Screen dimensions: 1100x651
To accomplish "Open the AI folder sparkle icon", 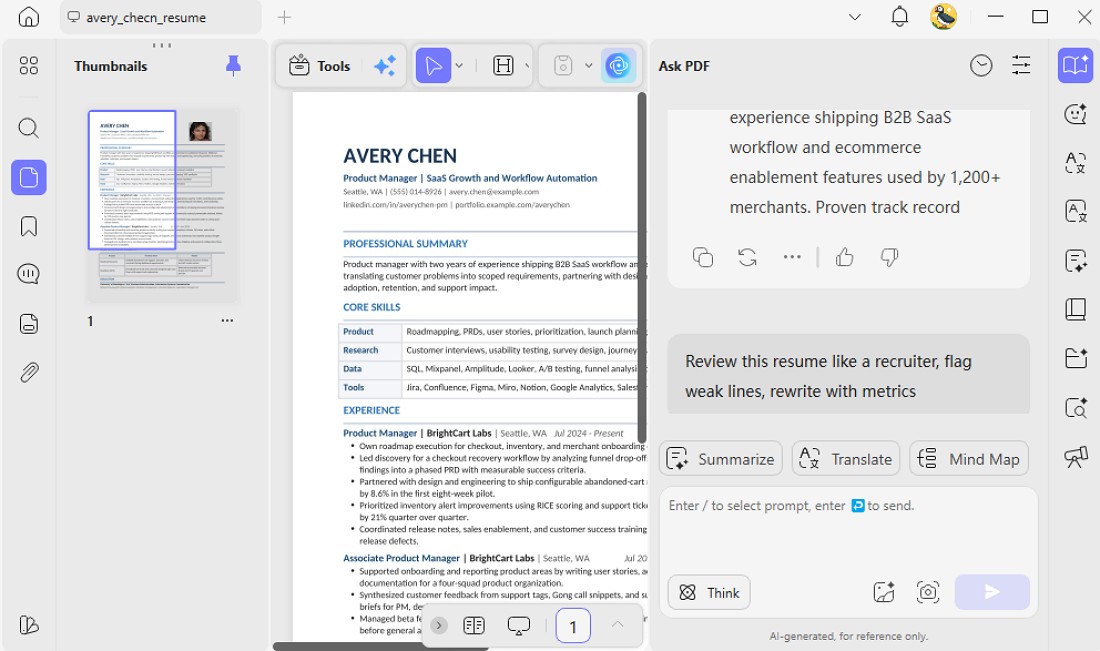I will tap(1075, 358).
